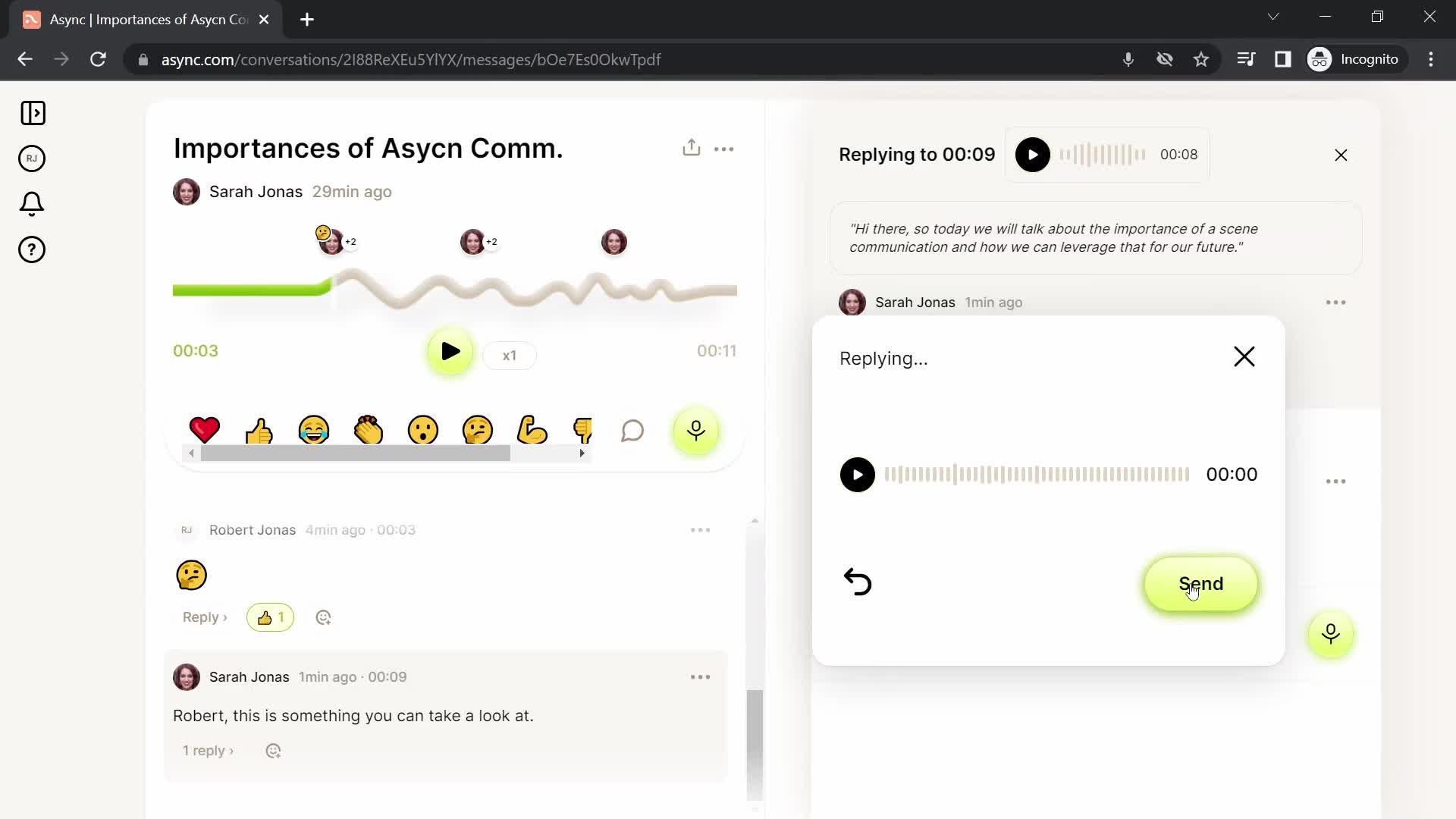1456x819 pixels.
Task: Click the comment/speech bubble icon
Action: (634, 430)
